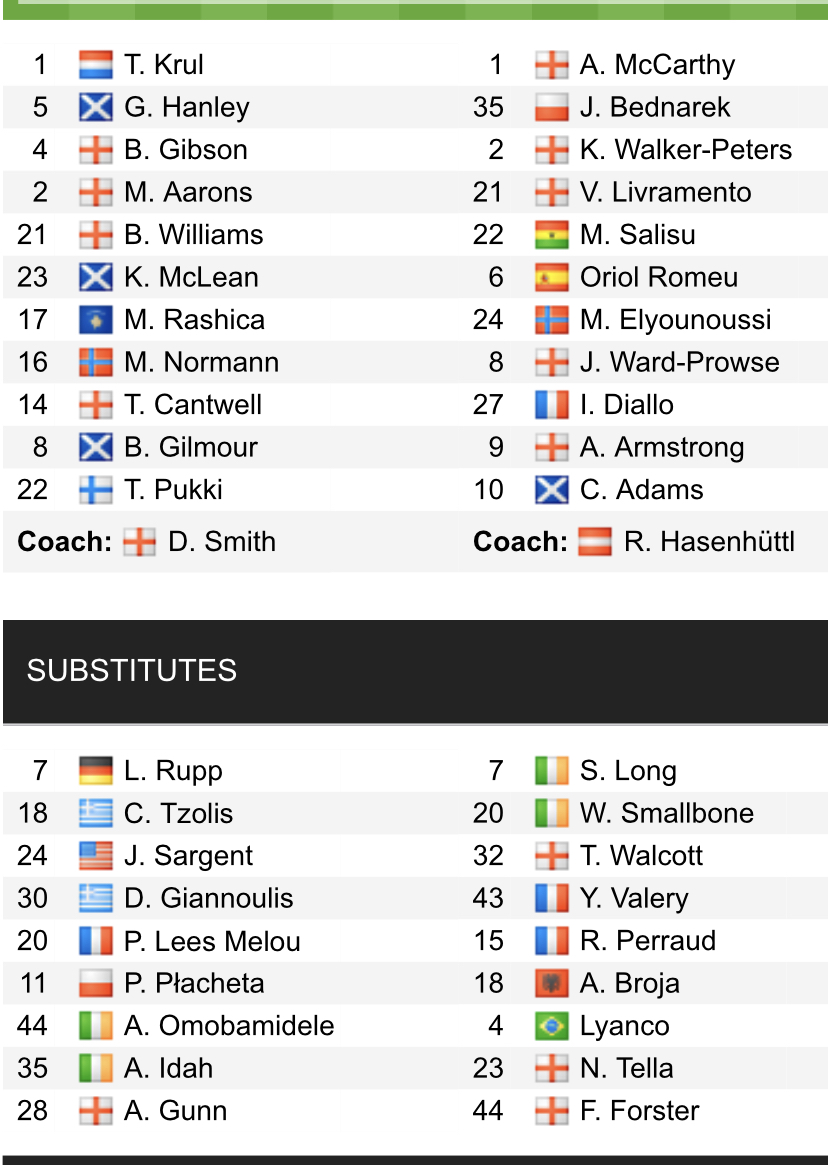The image size is (828, 1165).
Task: Click the Germany flag beside L. Rupp
Action: (96, 771)
